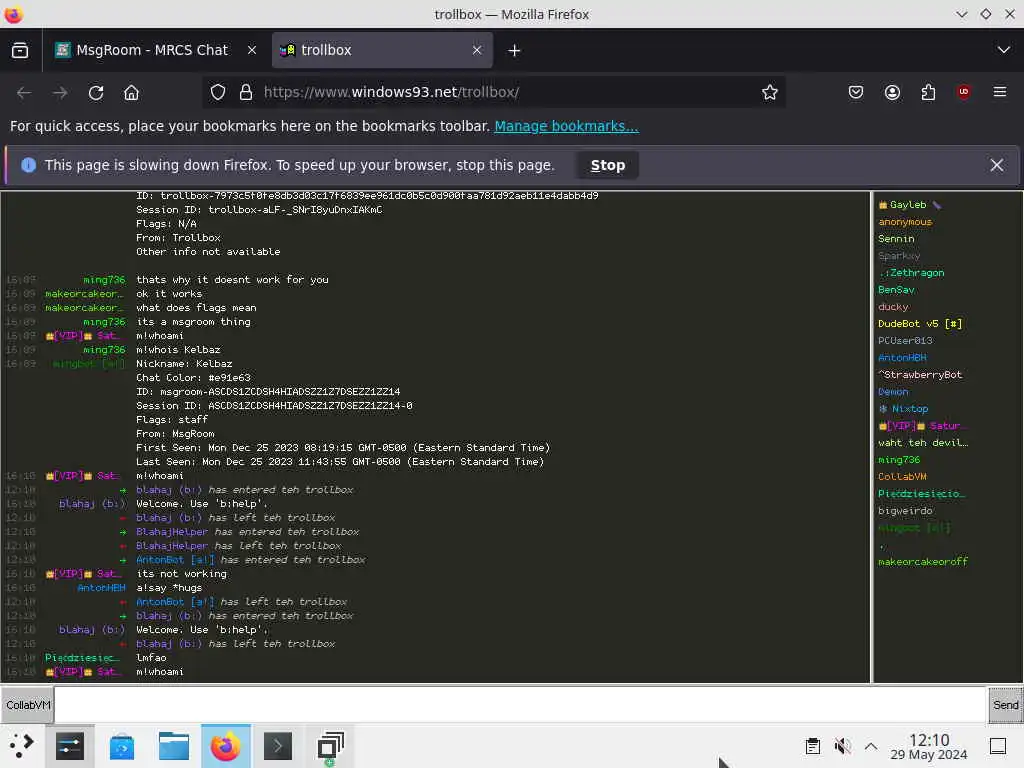Viewport: 1024px width, 768px height.
Task: Select user bigweirdo in user list
Action: 905,511
